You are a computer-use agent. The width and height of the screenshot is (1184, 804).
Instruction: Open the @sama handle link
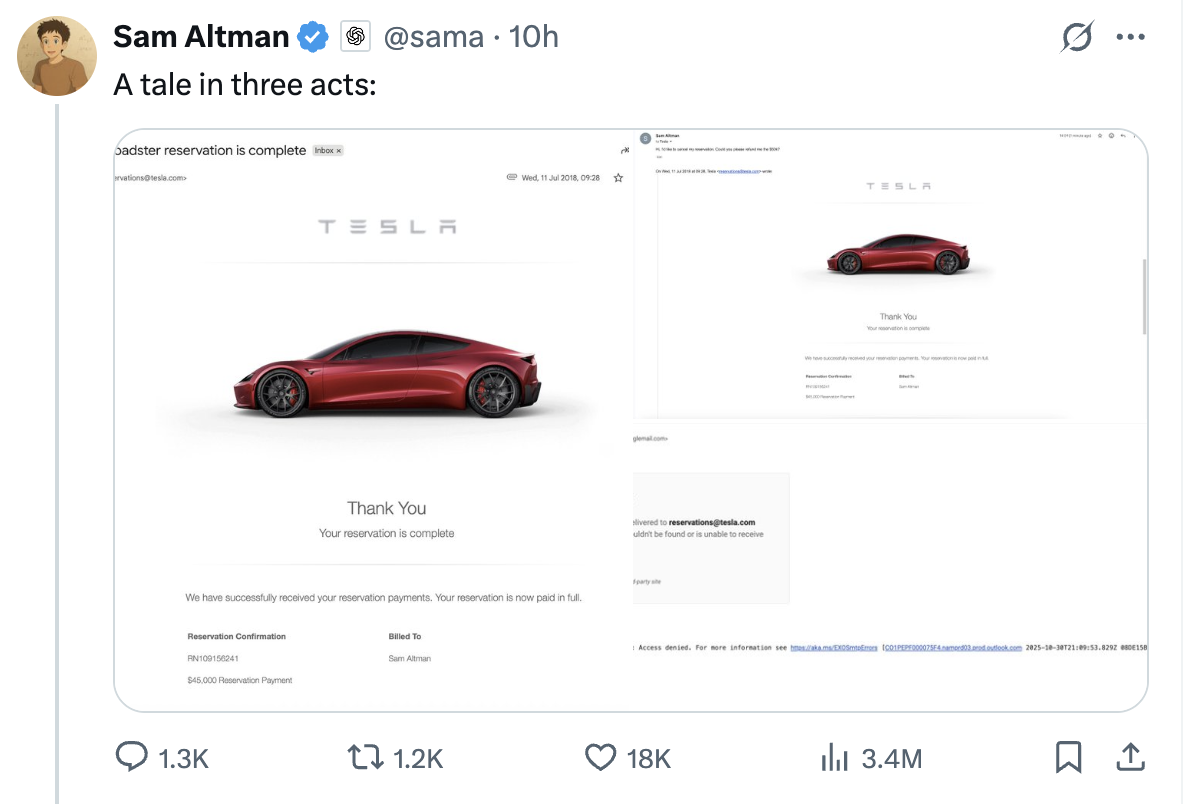(x=434, y=38)
